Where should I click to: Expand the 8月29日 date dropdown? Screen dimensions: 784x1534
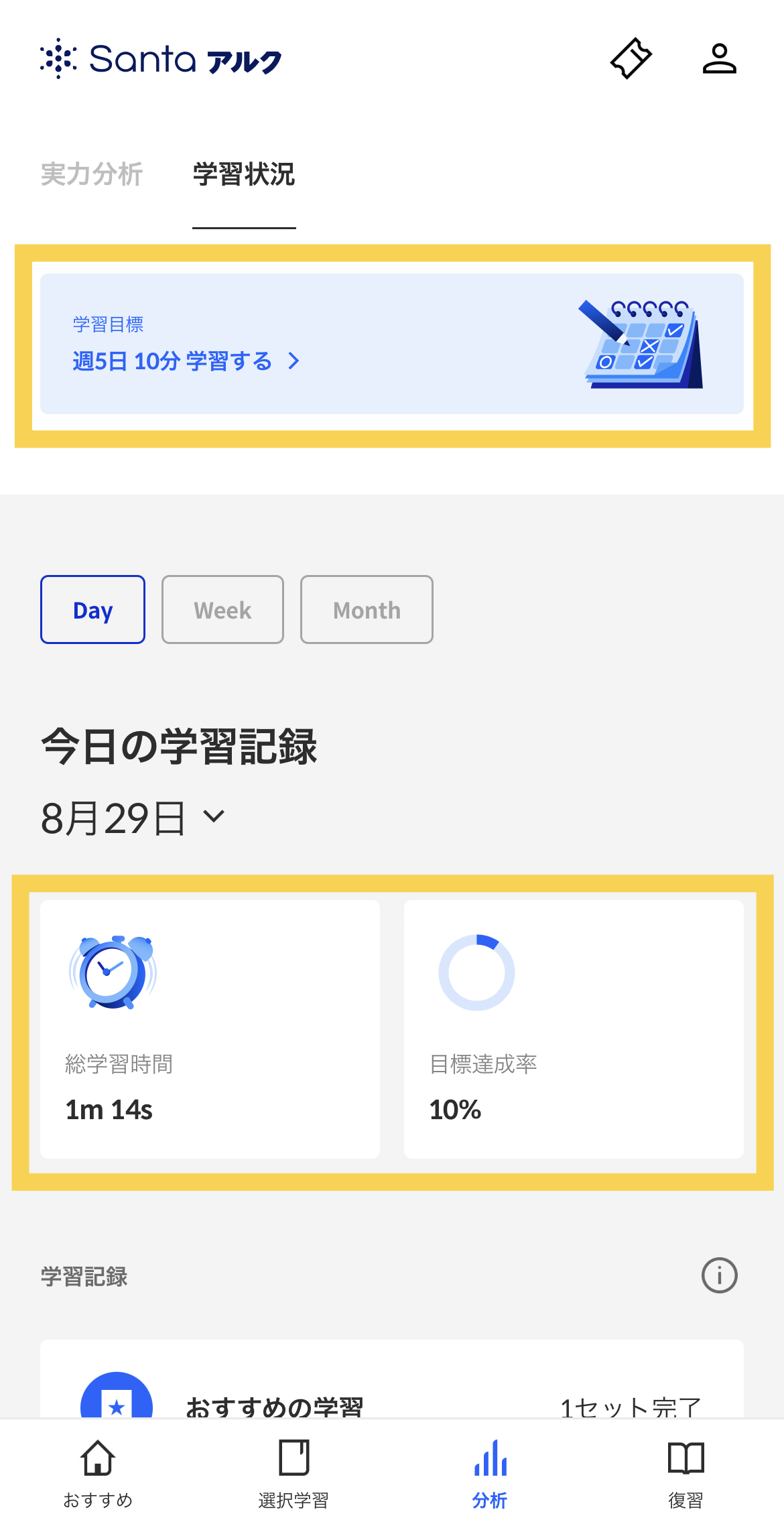click(x=133, y=818)
